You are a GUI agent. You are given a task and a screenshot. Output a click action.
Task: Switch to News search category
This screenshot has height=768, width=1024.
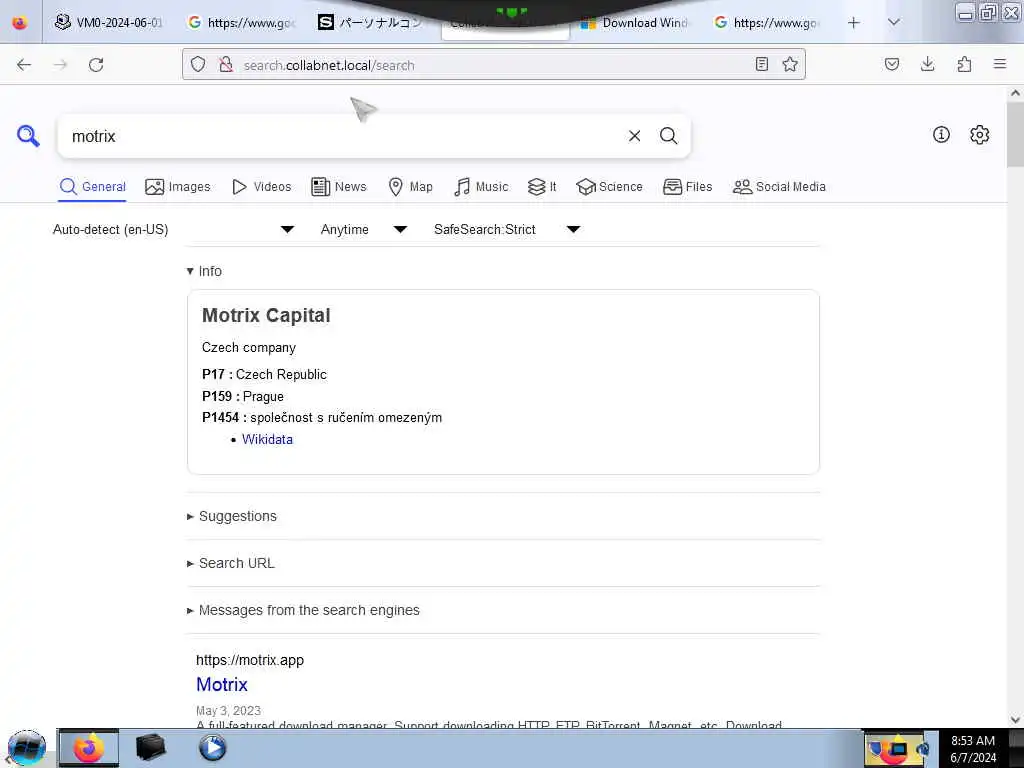[339, 187]
